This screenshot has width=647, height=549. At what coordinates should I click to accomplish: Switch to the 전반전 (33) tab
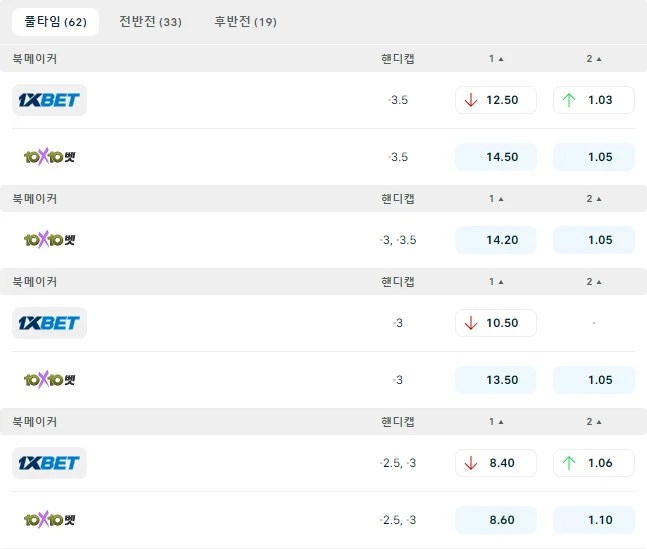pos(150,22)
